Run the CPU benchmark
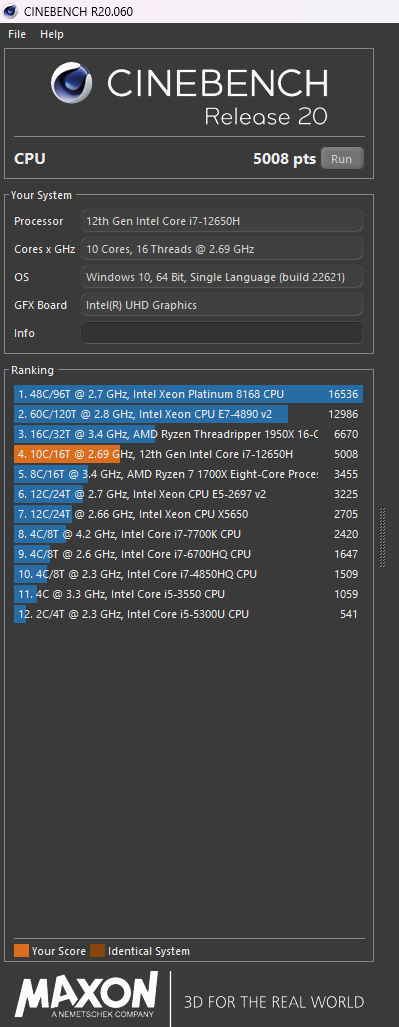Image resolution: width=399 pixels, height=1027 pixels. point(341,159)
